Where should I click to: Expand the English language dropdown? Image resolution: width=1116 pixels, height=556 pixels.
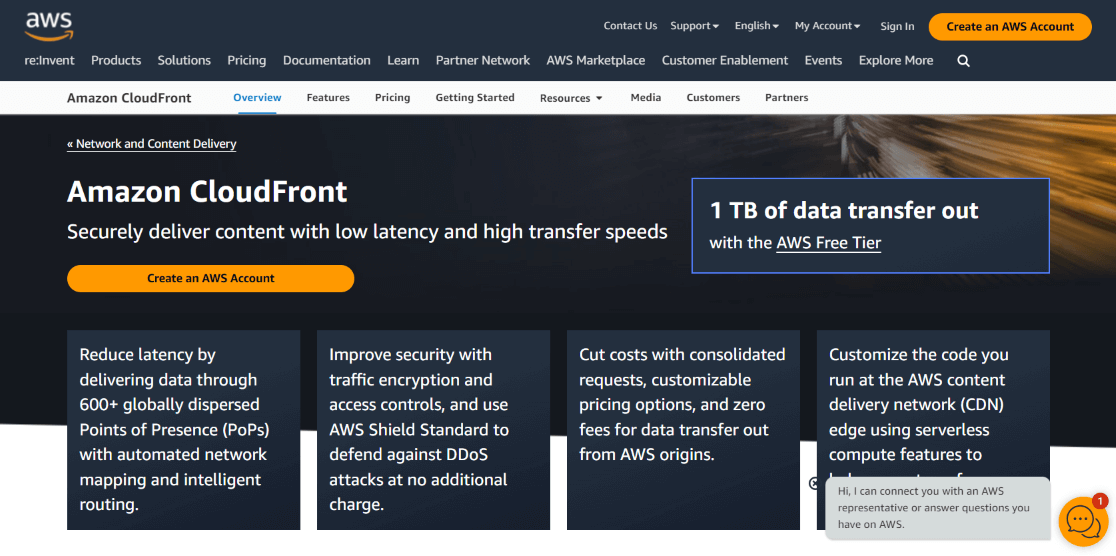[757, 26]
